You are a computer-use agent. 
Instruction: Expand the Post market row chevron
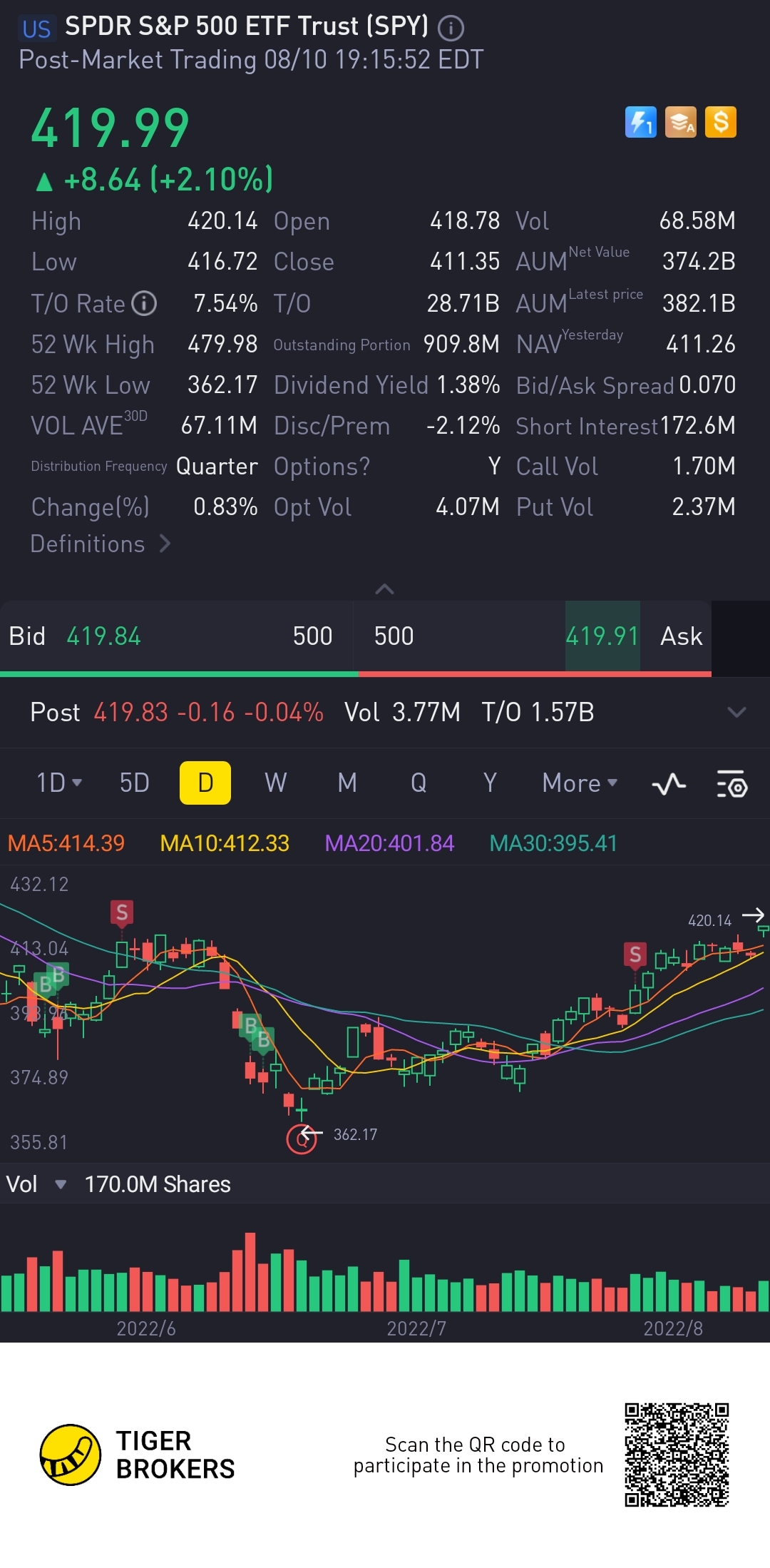pos(736,712)
